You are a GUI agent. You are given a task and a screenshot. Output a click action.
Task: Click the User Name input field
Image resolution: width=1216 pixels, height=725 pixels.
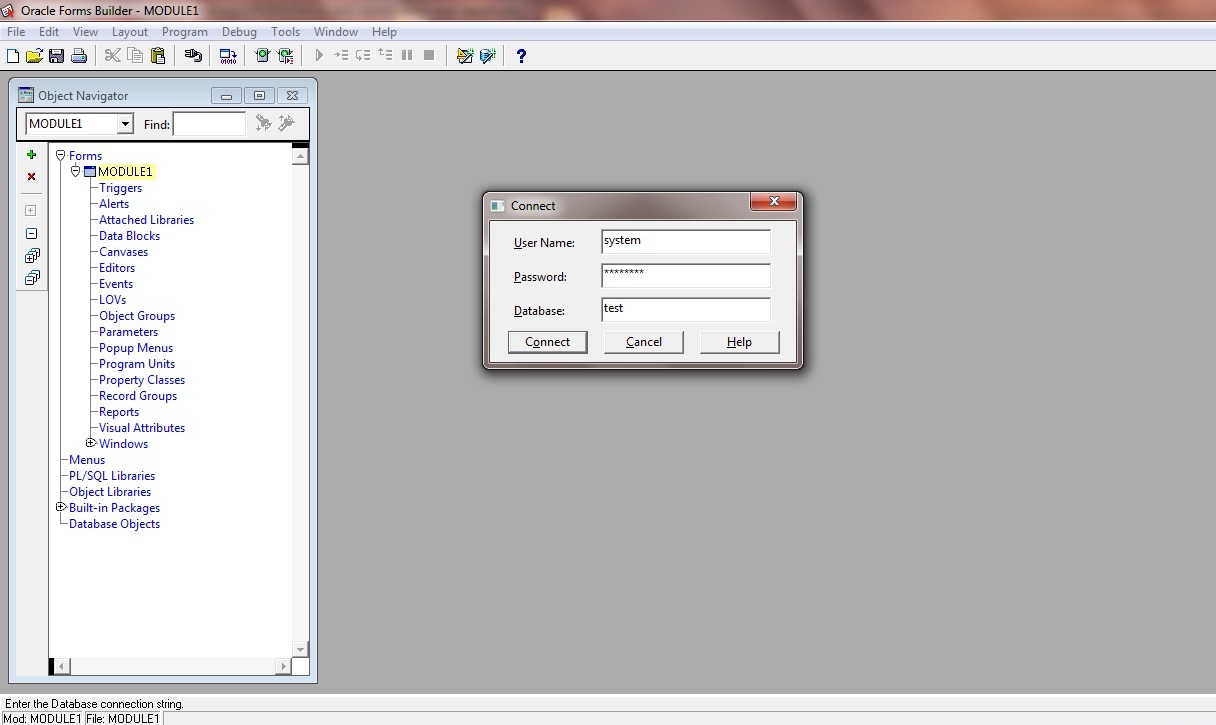click(686, 242)
